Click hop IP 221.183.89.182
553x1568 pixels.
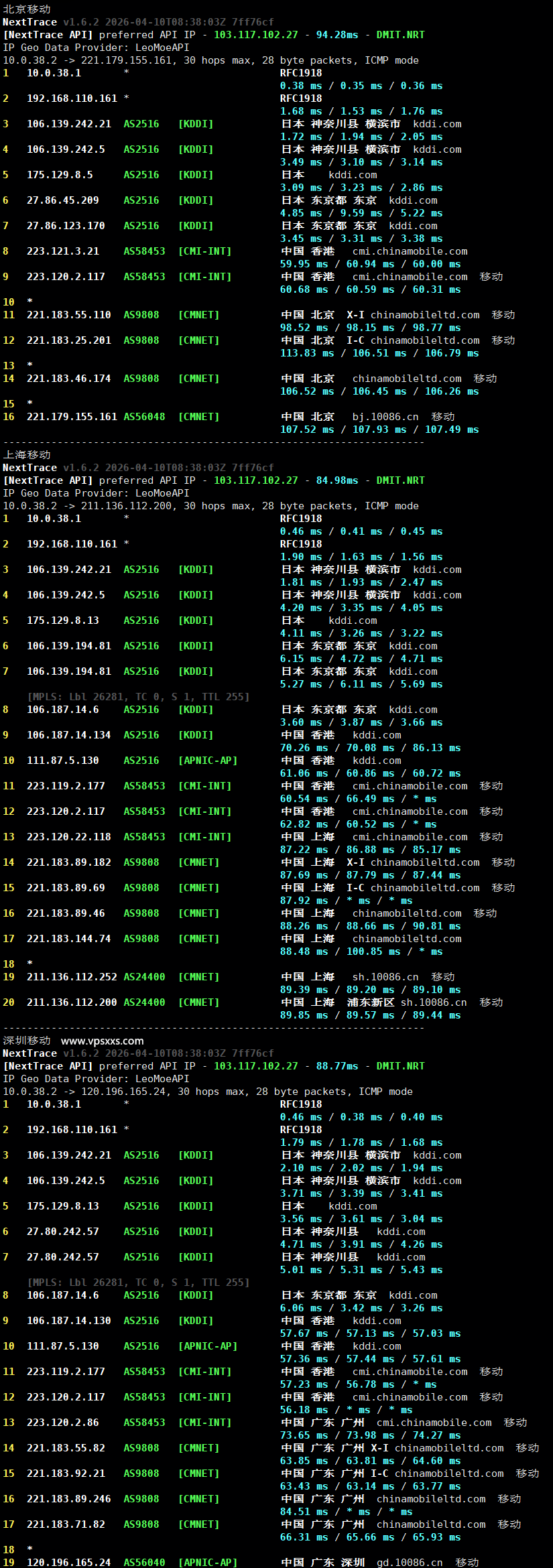click(69, 862)
